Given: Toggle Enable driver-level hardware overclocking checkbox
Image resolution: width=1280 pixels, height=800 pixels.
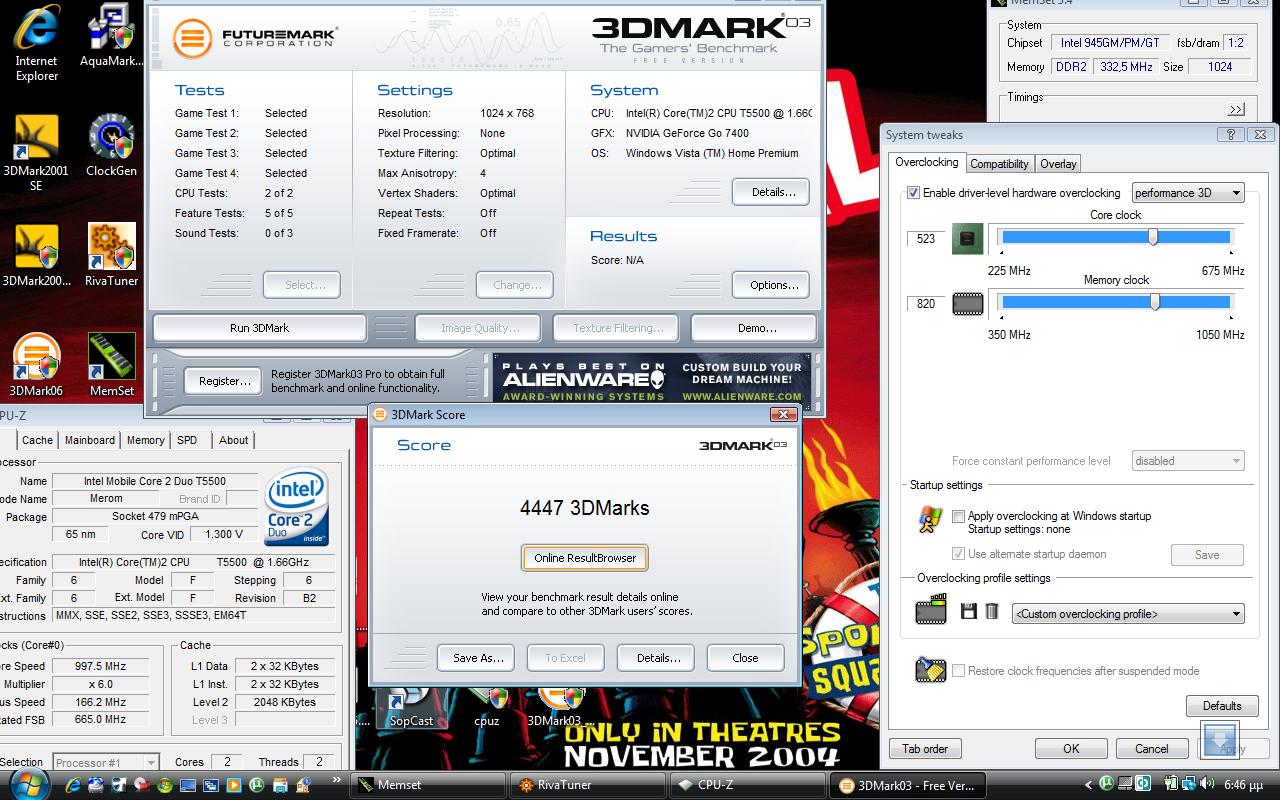Looking at the screenshot, I should [913, 193].
